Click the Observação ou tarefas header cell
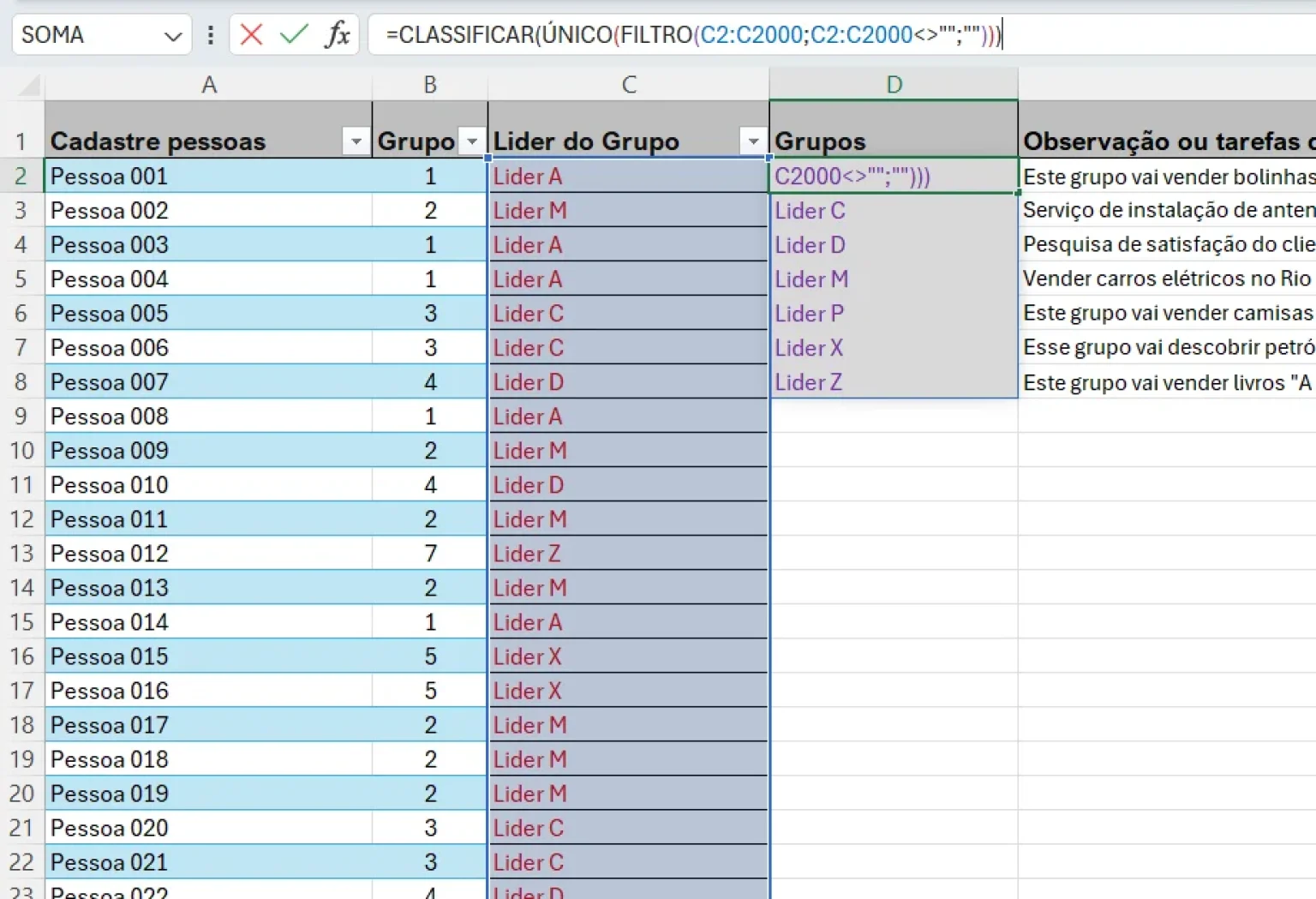1316x899 pixels. point(1167,129)
